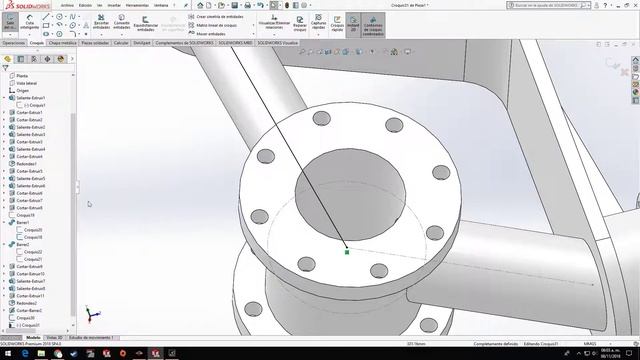Open the Herramientas menu
This screenshot has height=360, width=640.
click(137, 5)
